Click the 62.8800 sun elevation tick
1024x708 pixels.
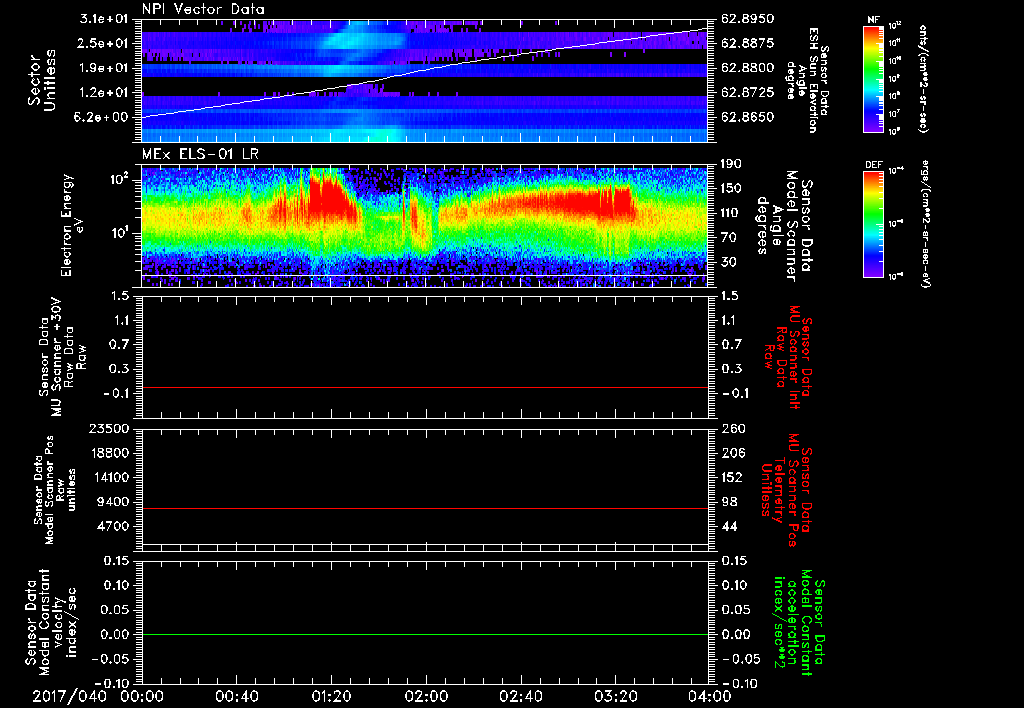pyautogui.click(x=747, y=68)
